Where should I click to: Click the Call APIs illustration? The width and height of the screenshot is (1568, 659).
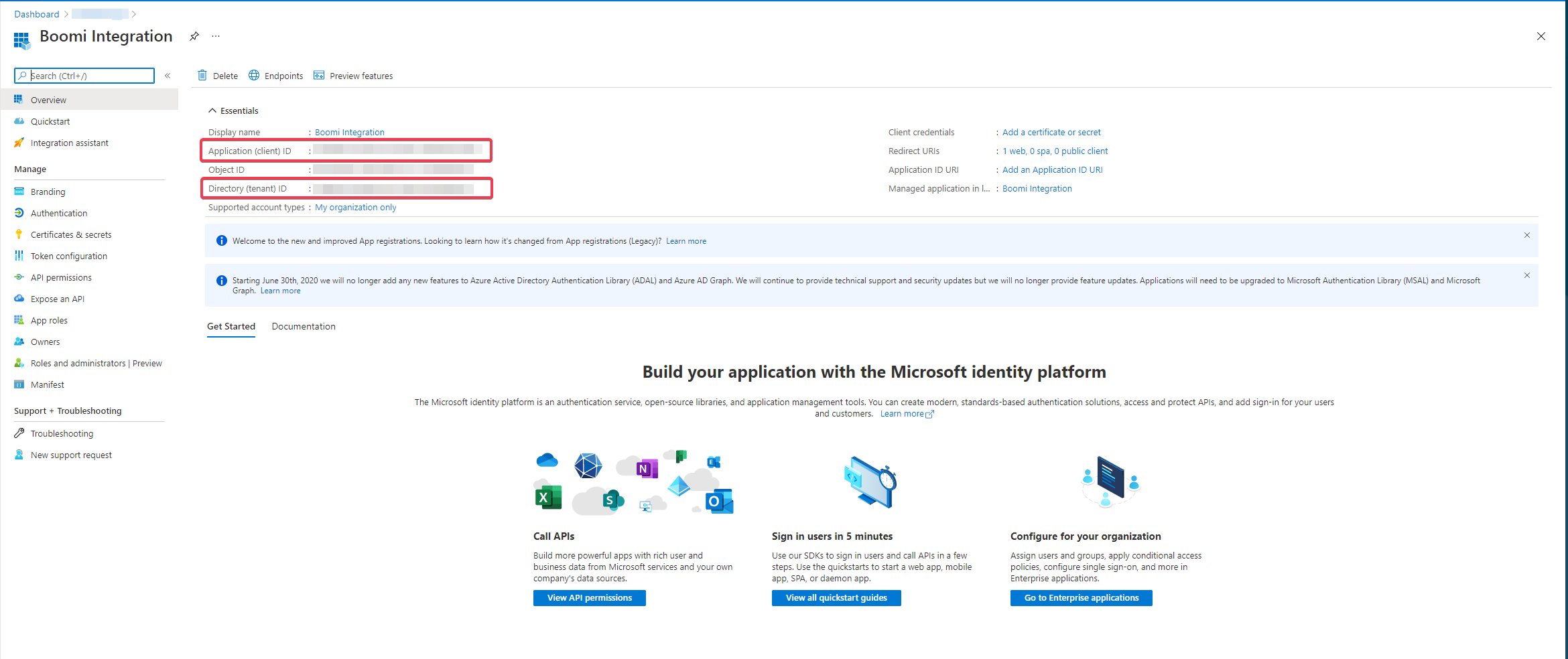point(634,482)
